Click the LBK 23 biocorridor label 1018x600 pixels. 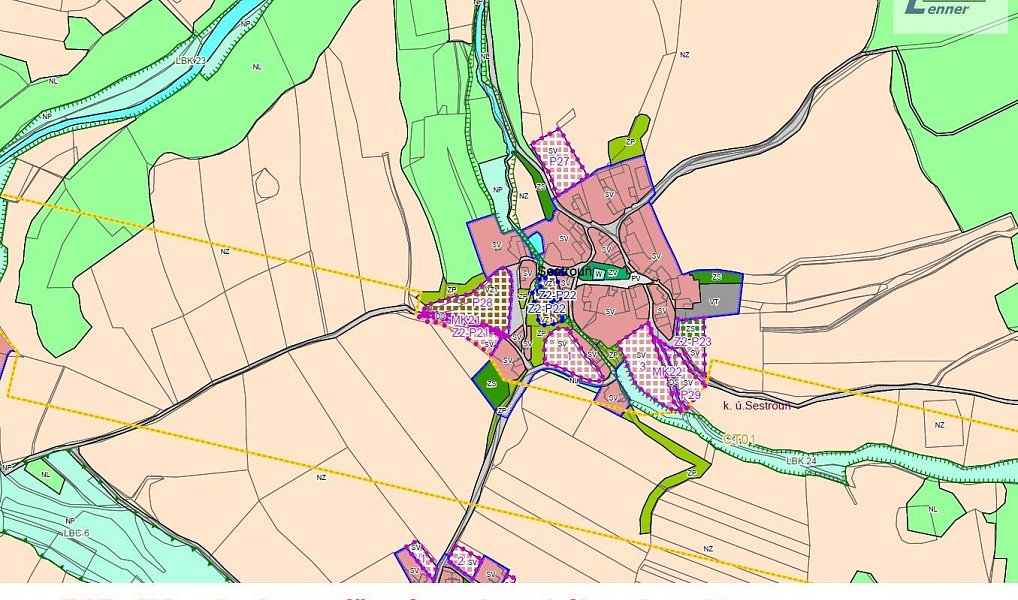pyautogui.click(x=190, y=60)
